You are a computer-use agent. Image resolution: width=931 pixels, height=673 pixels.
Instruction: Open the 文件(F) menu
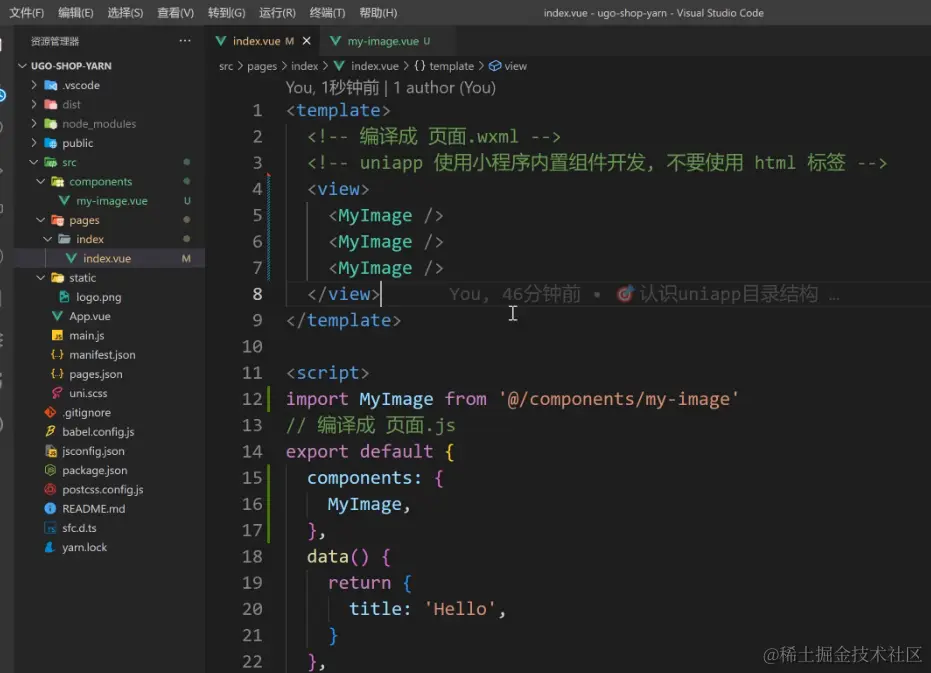[x=26, y=12]
